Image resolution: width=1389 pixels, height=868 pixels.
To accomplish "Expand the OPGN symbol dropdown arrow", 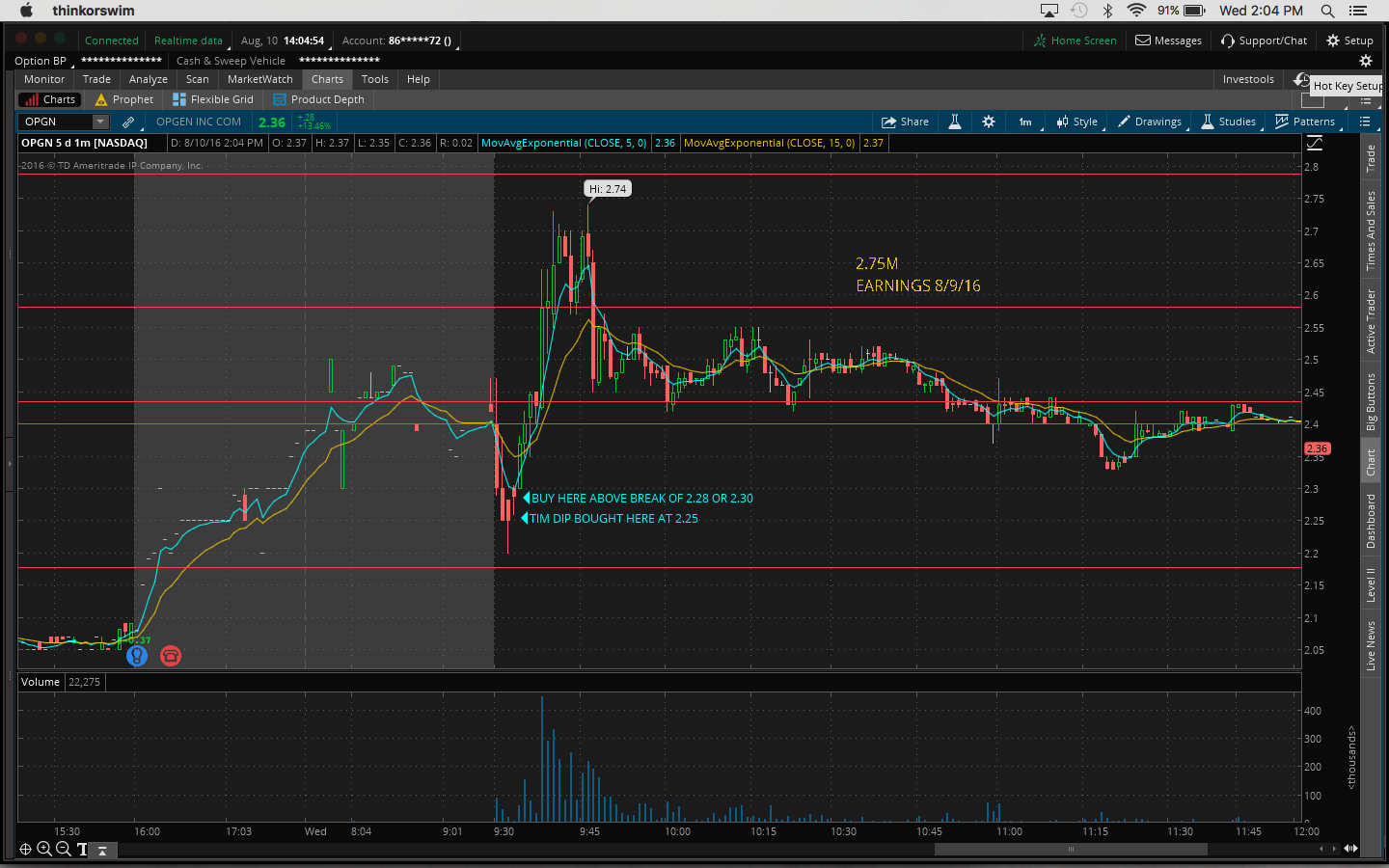I will tap(100, 122).
